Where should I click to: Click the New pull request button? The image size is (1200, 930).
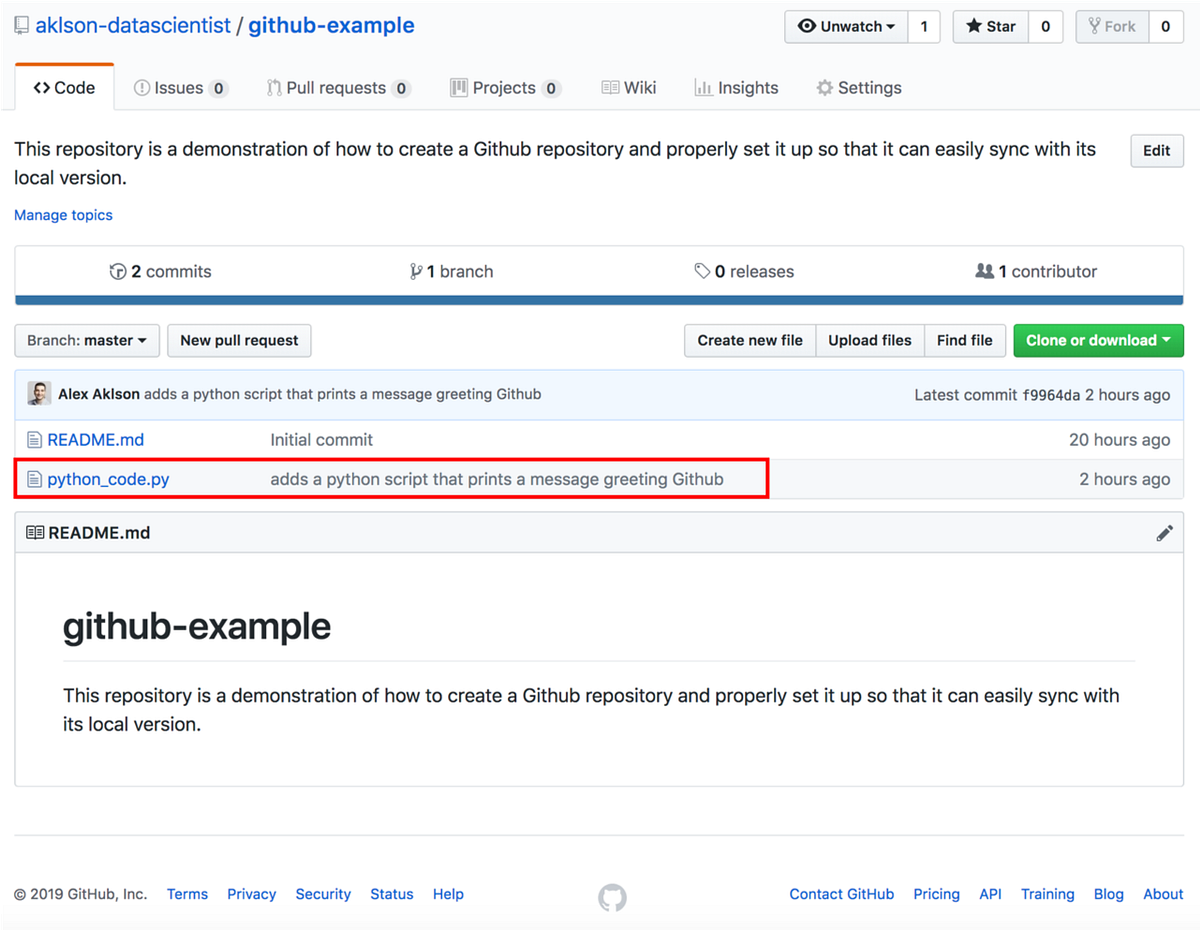[x=239, y=340]
